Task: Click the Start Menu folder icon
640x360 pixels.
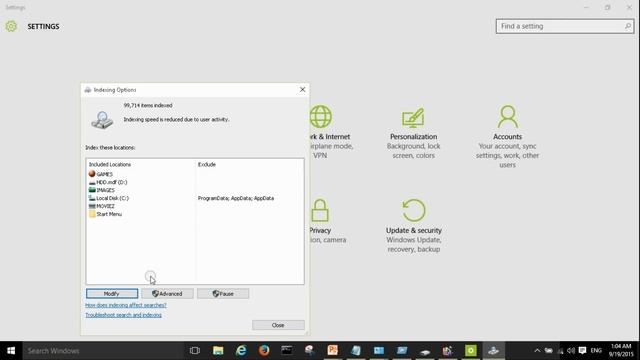Action: [x=92, y=214]
